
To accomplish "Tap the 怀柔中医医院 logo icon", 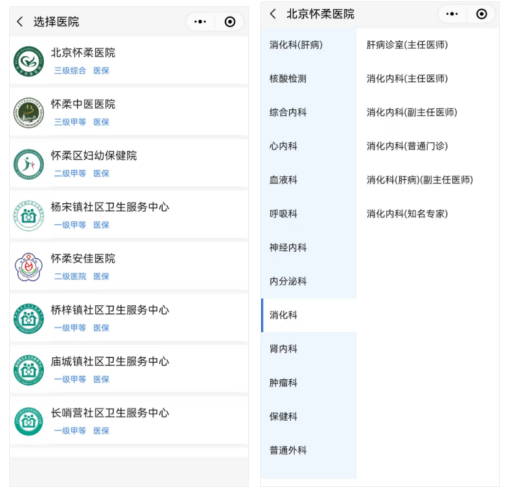I will (29, 113).
